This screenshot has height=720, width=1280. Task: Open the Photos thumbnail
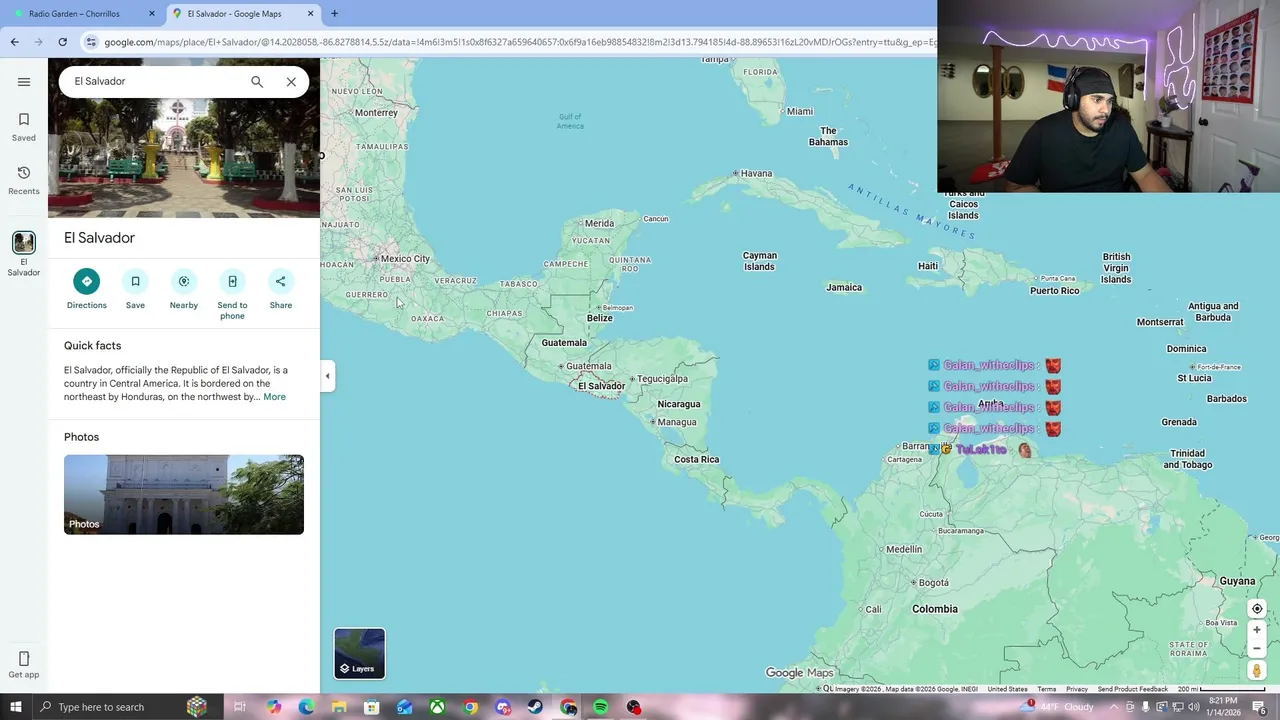click(x=184, y=494)
